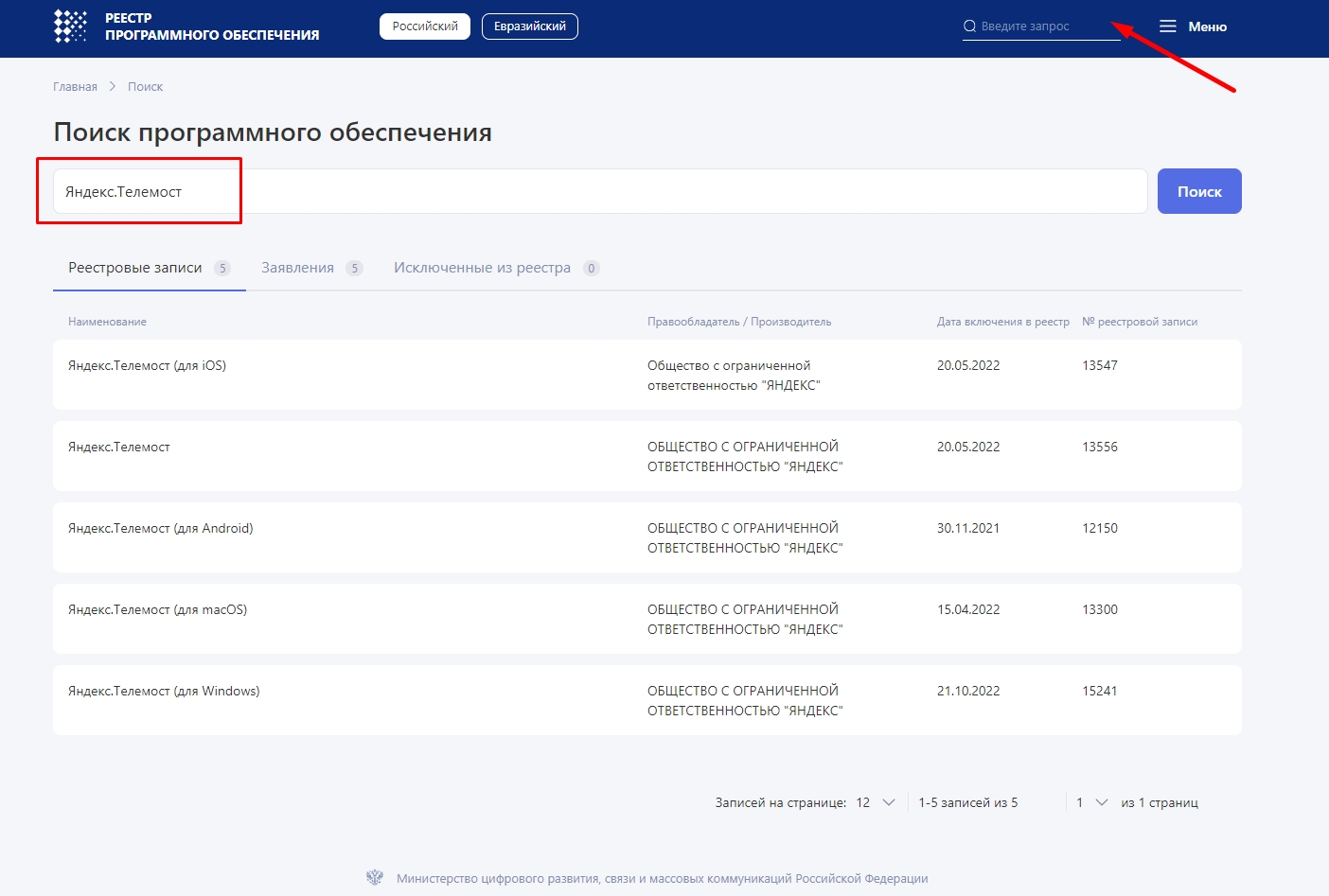Open Яндекс.Телемост (для macOS) entry
The height and width of the screenshot is (896, 1329).
(157, 609)
